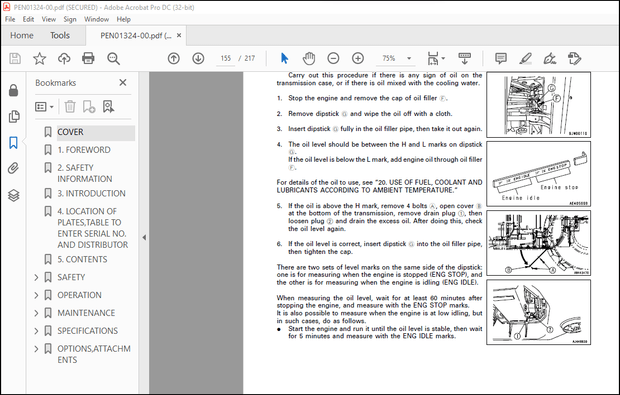Screen dimensions: 620x395
Task: Jump to 1. FOREWORD bookmark
Action: click(x=84, y=150)
